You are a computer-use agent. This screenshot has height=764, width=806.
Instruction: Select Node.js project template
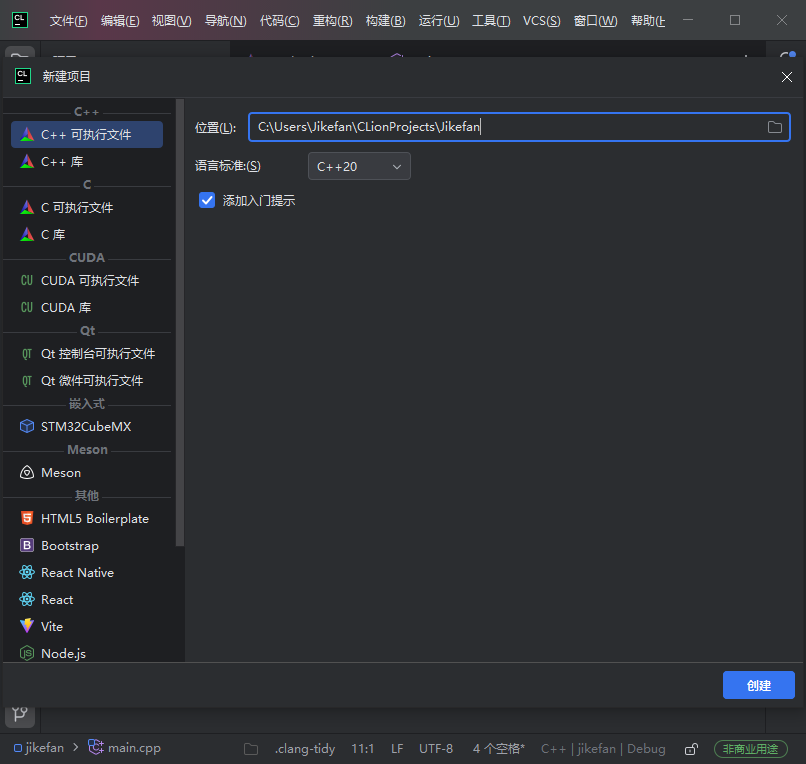click(x=87, y=653)
